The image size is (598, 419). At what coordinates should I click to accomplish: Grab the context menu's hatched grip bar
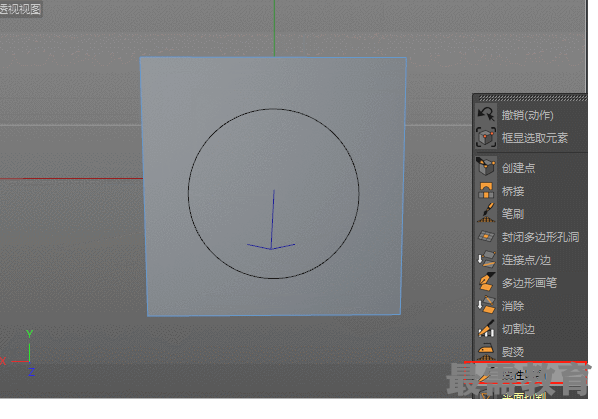pos(532,98)
